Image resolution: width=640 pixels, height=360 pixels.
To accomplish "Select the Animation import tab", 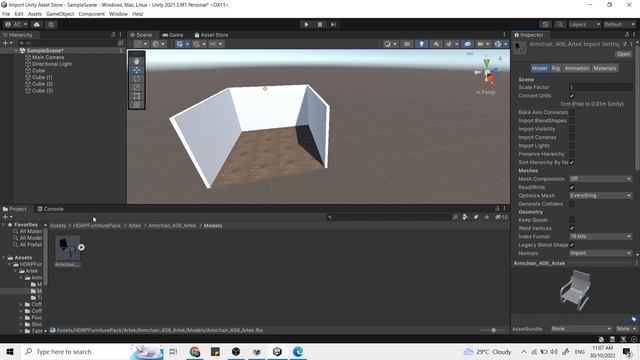I will (577, 68).
